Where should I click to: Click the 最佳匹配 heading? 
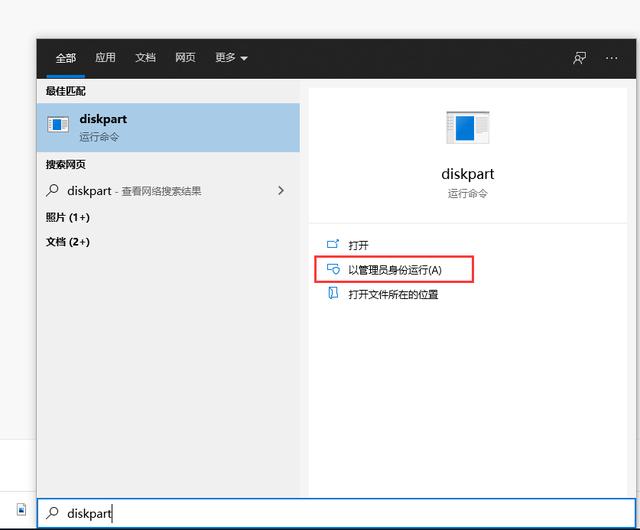[65, 91]
